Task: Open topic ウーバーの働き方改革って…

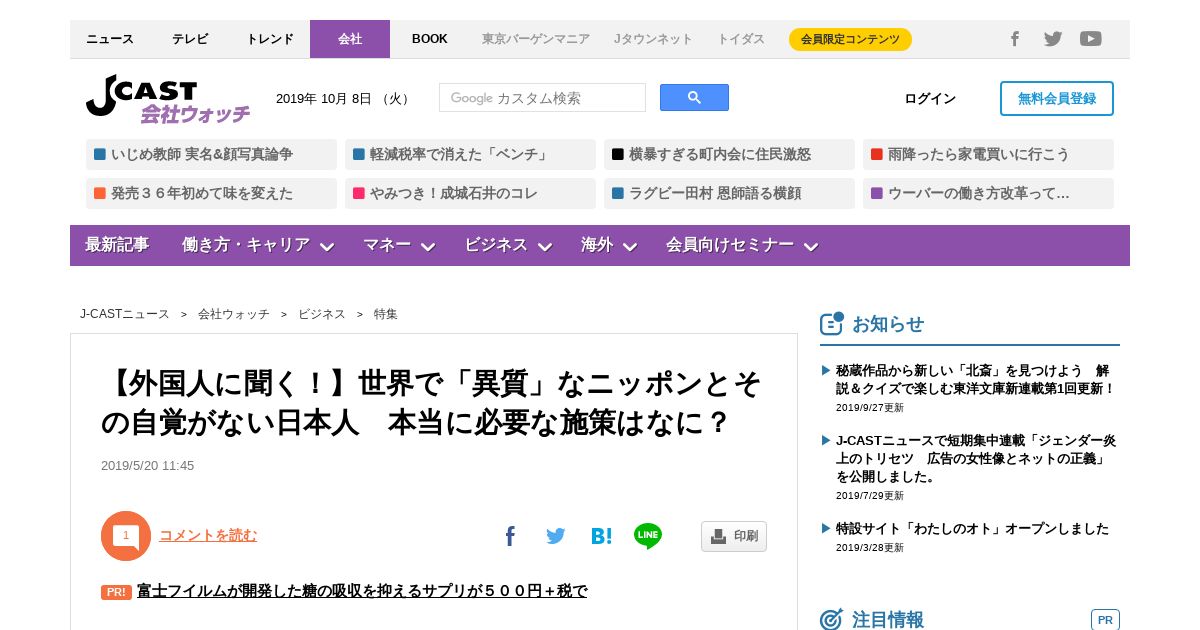Action: 988,193
